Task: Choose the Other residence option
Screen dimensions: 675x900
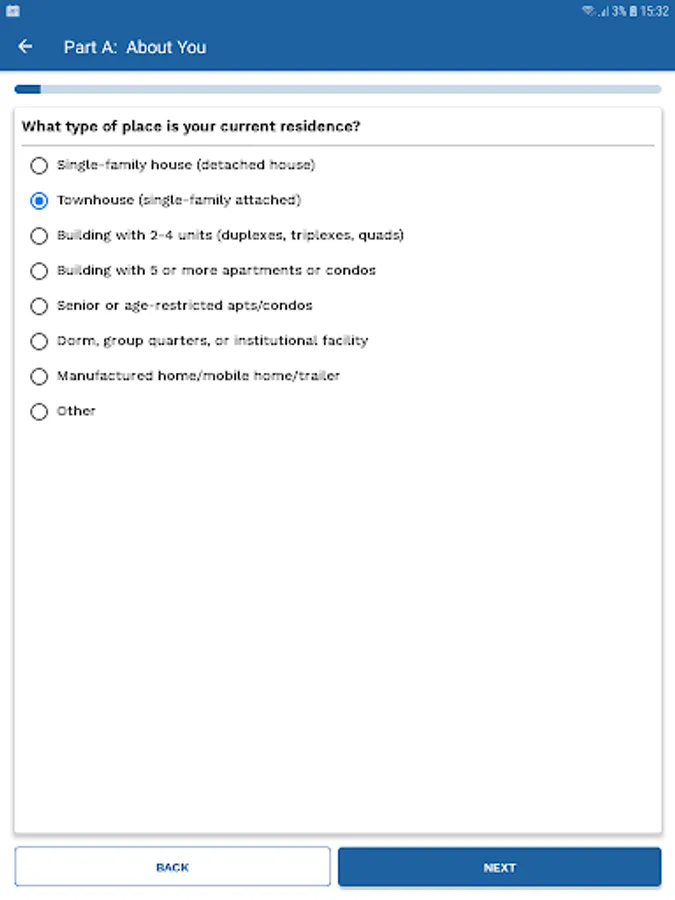Action: point(39,412)
